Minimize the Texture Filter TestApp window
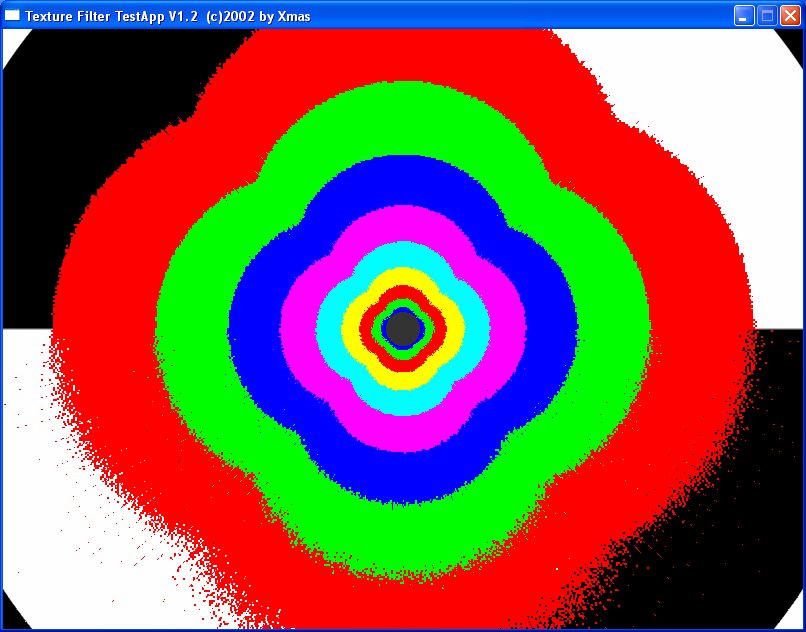Image resolution: width=806 pixels, height=632 pixels. click(743, 16)
